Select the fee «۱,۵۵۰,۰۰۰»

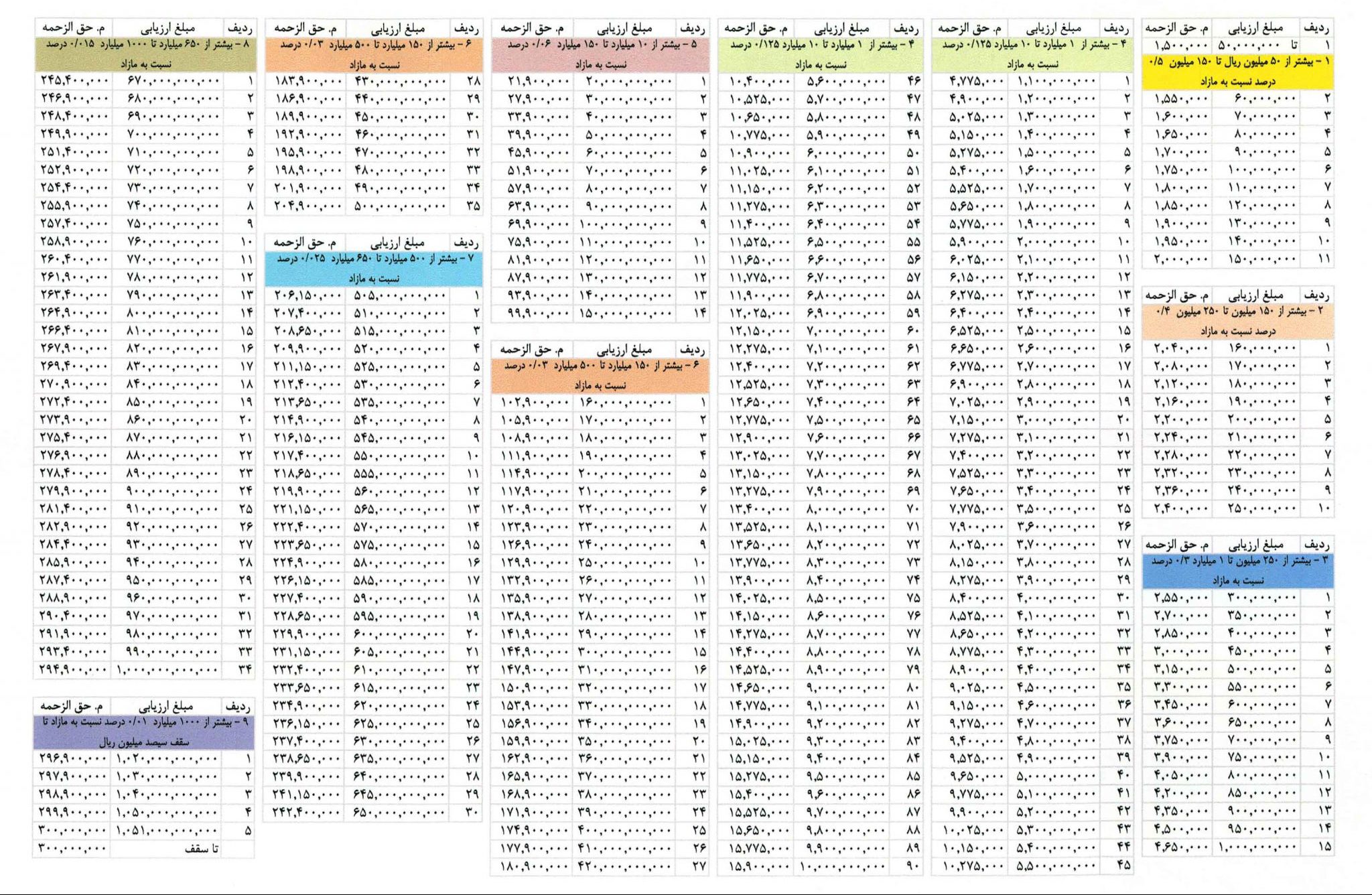point(1182,98)
